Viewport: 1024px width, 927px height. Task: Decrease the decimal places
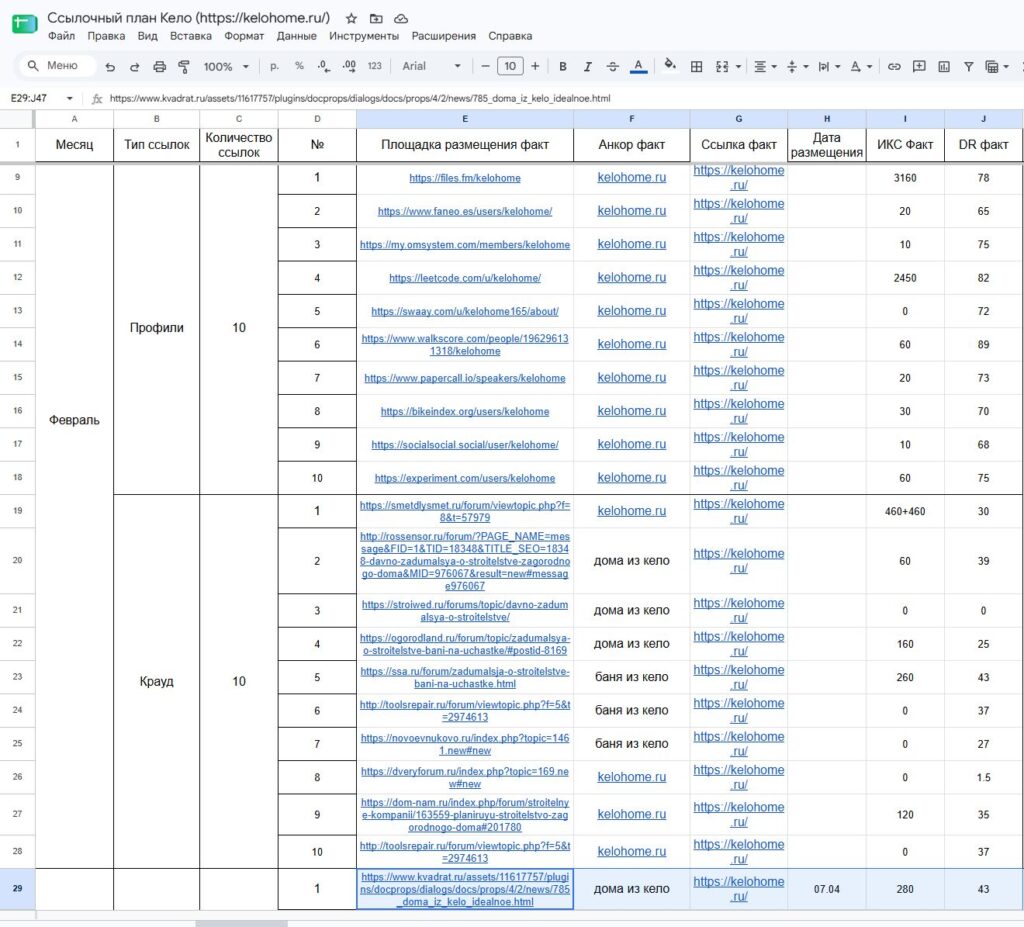pyautogui.click(x=323, y=66)
